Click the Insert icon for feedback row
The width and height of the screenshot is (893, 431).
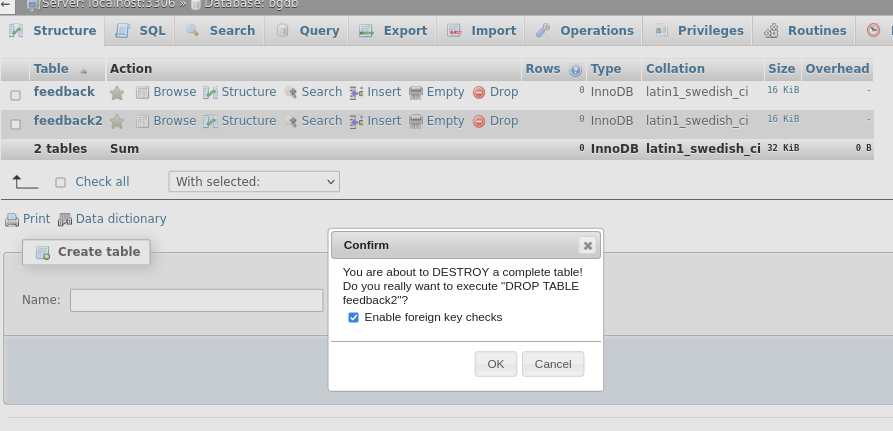(x=357, y=92)
